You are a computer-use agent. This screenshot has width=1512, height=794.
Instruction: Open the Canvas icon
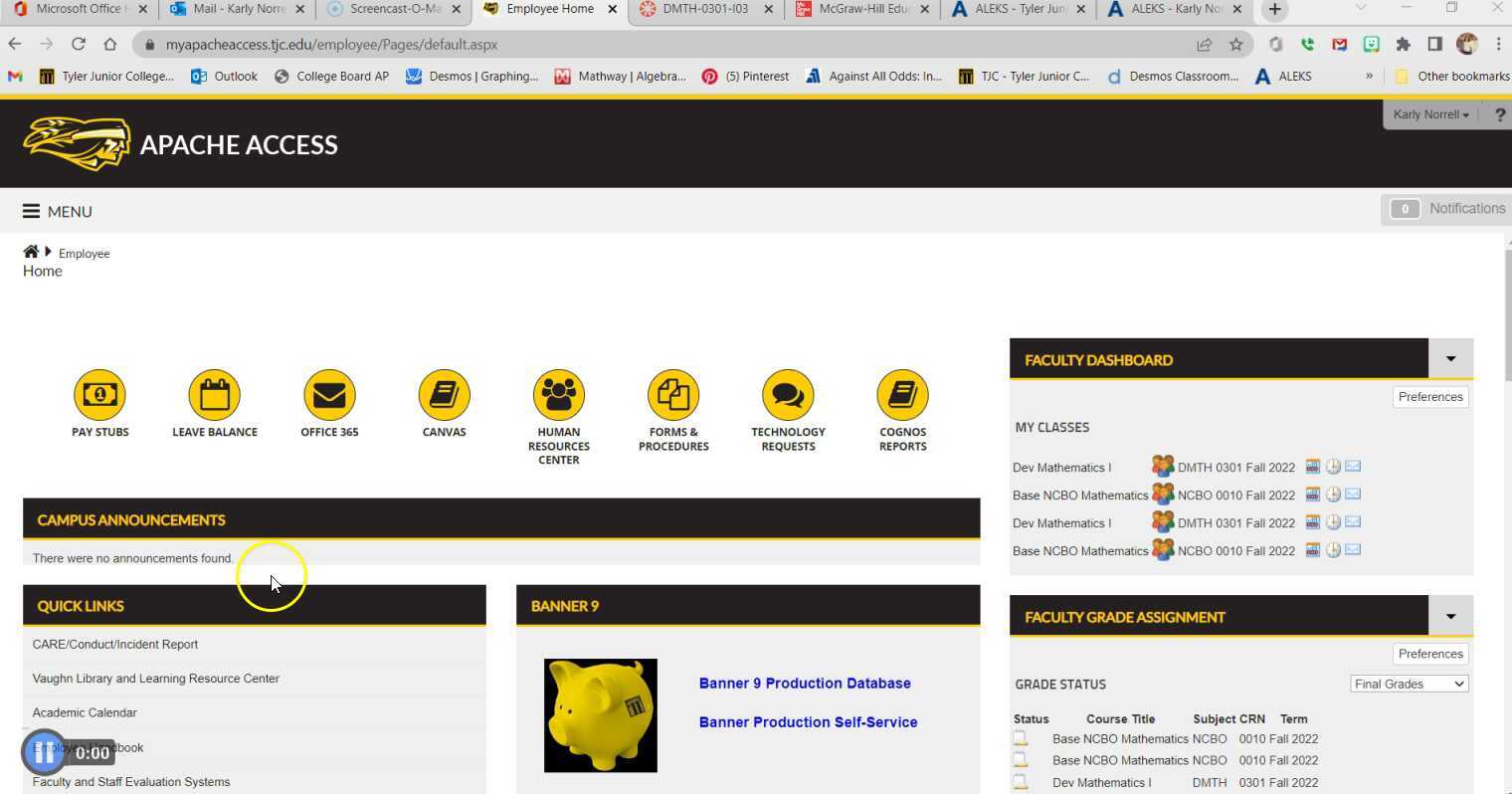444,395
